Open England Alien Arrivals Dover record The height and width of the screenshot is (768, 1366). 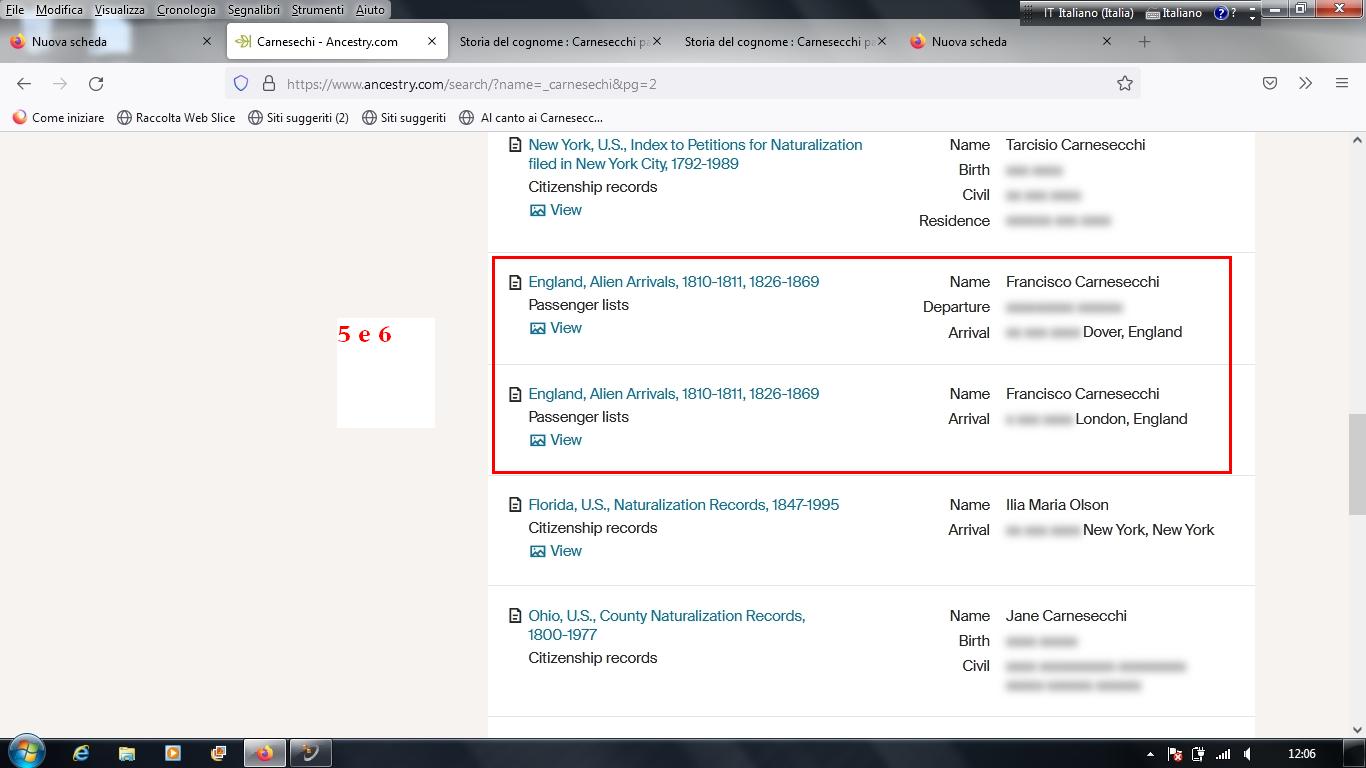tap(673, 282)
